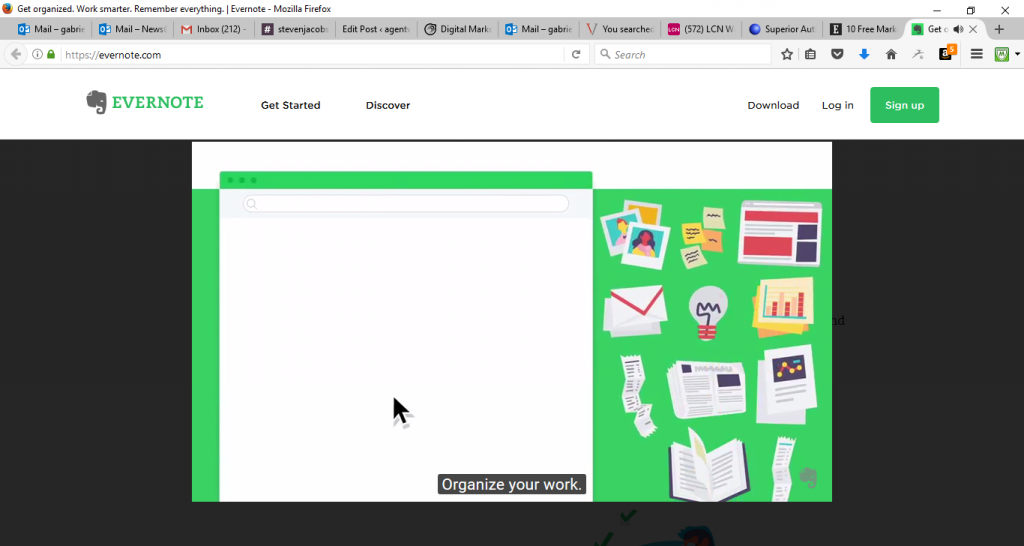This screenshot has width=1024, height=546.
Task: Go back with the browser back arrow
Action: [x=16, y=55]
